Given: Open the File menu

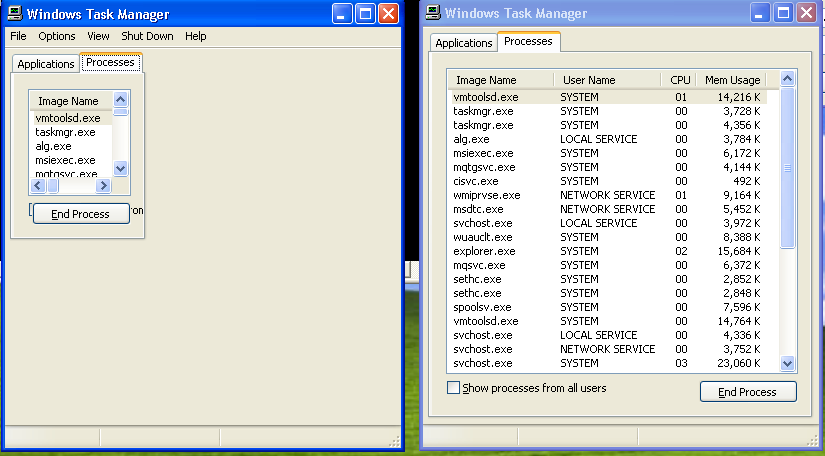Looking at the screenshot, I should 18,36.
